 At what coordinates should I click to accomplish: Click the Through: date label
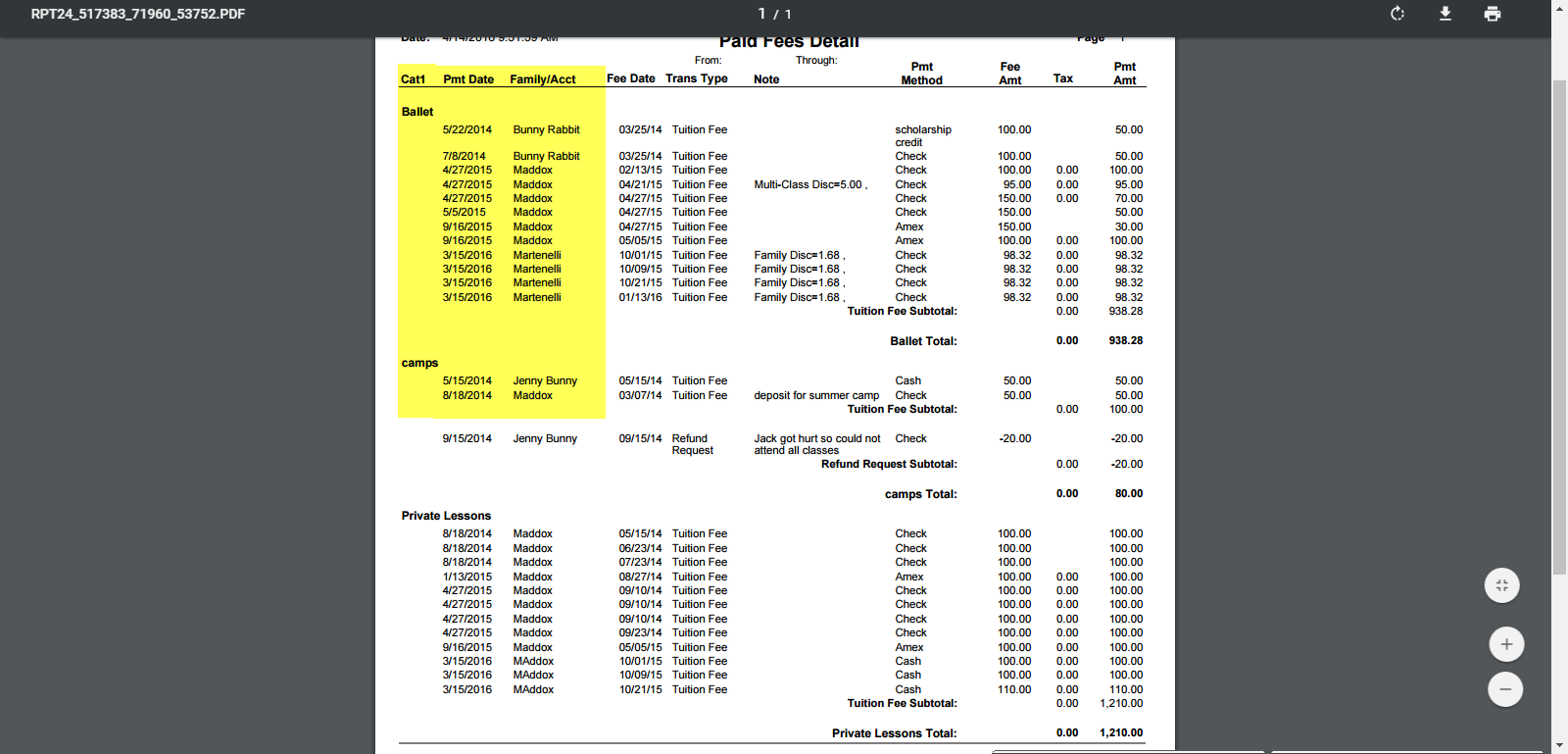[816, 61]
